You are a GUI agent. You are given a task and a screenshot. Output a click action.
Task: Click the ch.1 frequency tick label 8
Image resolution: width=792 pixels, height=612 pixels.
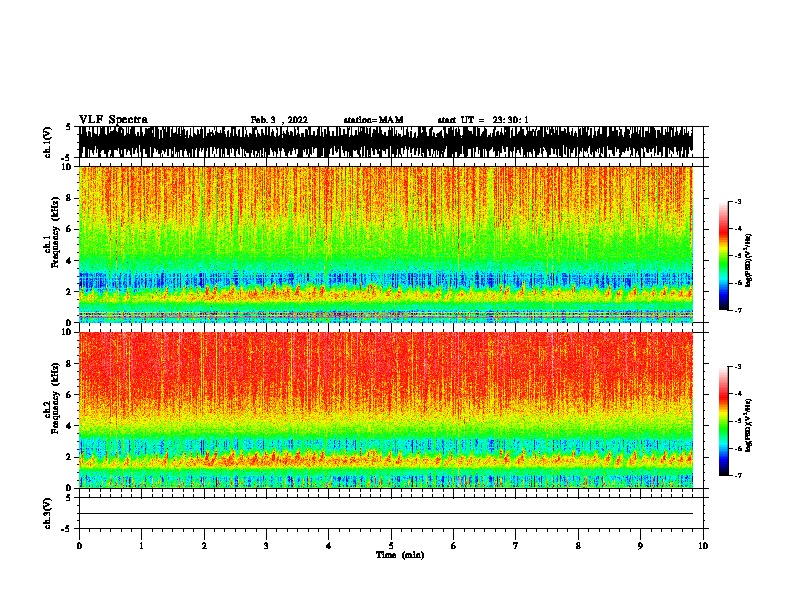tap(71, 198)
